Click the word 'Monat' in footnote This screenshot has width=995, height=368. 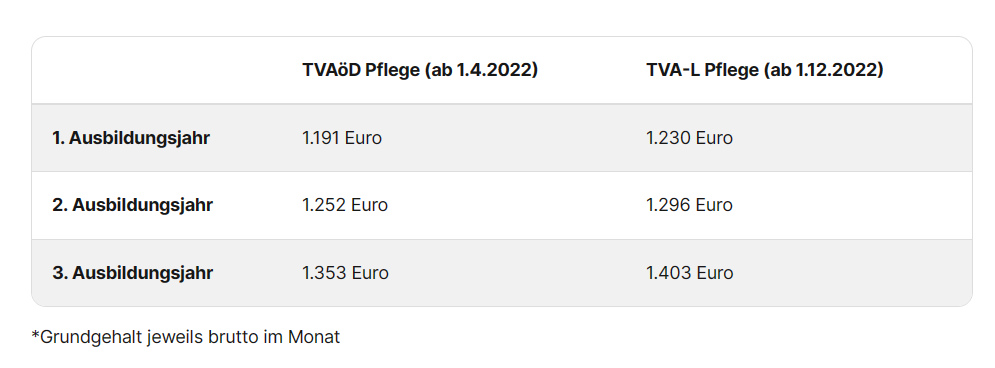pos(314,337)
